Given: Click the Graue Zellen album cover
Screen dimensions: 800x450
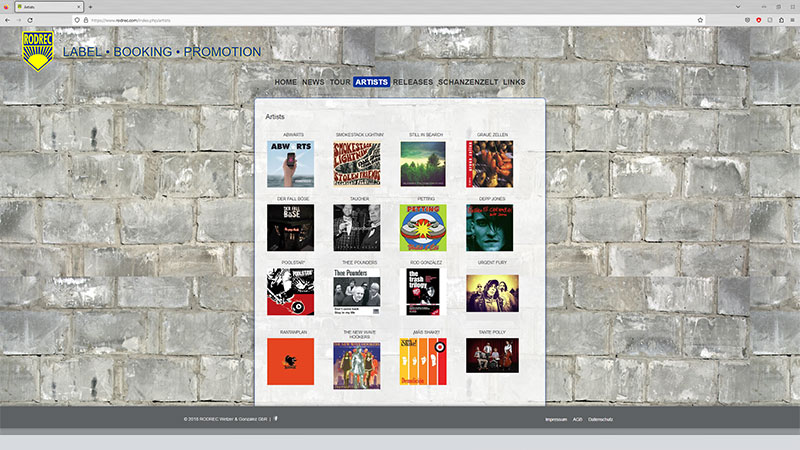Looking at the screenshot, I should click(x=489, y=164).
